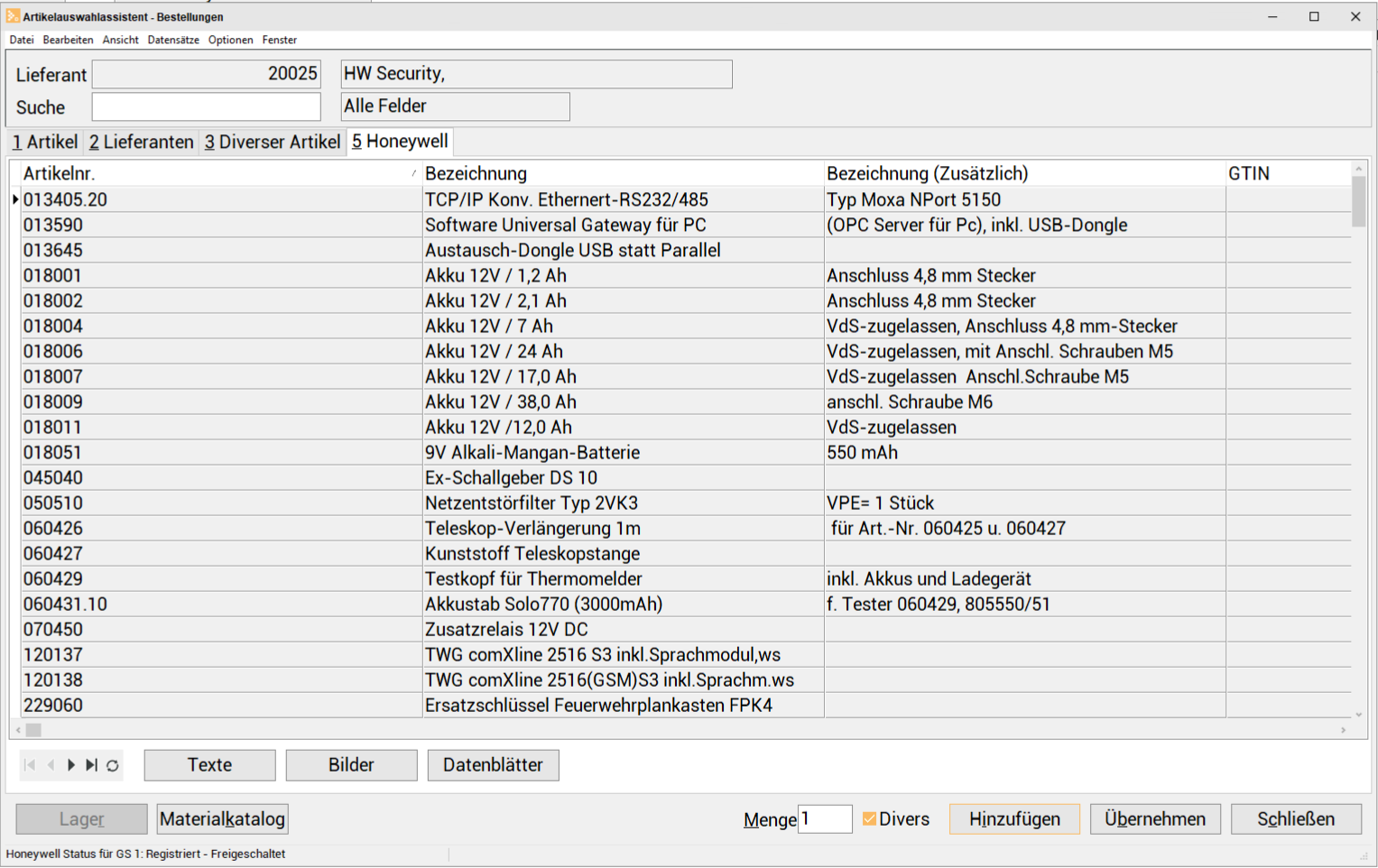
Task: Click the Hinzufügen button
Action: click(1014, 819)
